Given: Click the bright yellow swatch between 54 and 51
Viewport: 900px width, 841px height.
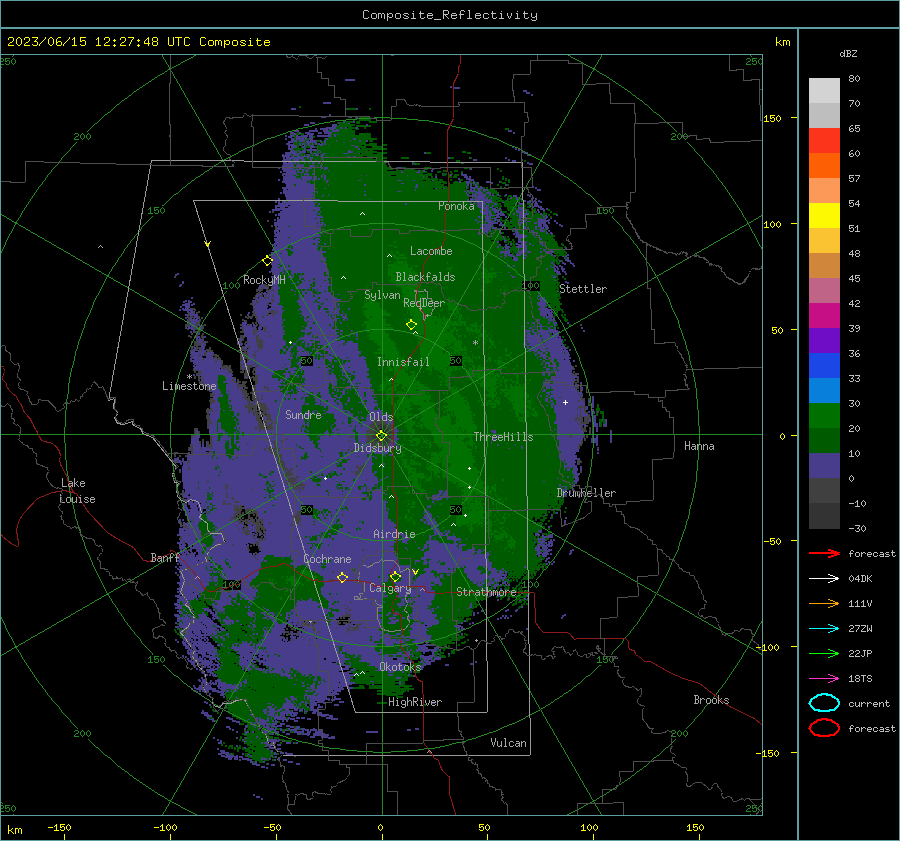Looking at the screenshot, I should click(824, 216).
